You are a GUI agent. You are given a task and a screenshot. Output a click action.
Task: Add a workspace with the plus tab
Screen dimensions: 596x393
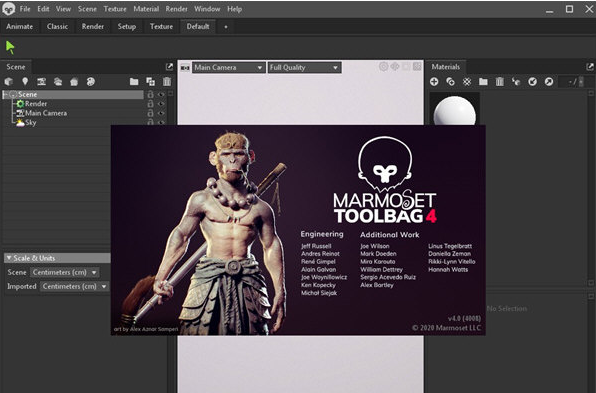pos(226,27)
